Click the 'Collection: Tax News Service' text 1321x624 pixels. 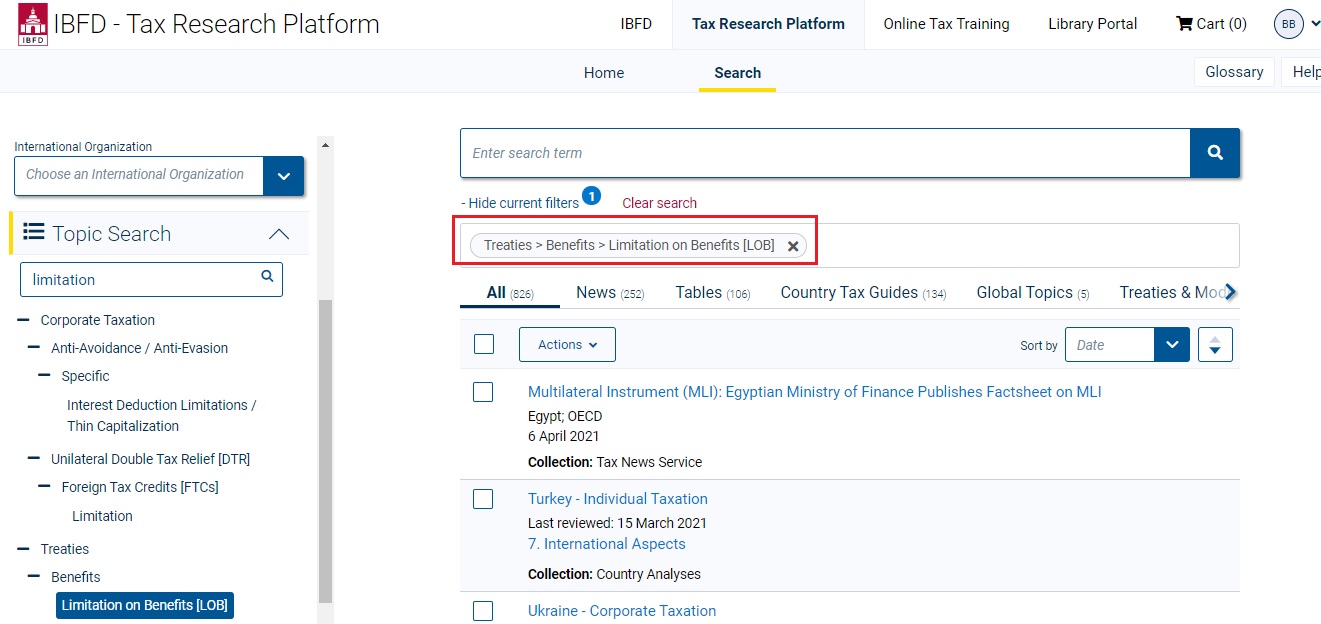tap(615, 462)
